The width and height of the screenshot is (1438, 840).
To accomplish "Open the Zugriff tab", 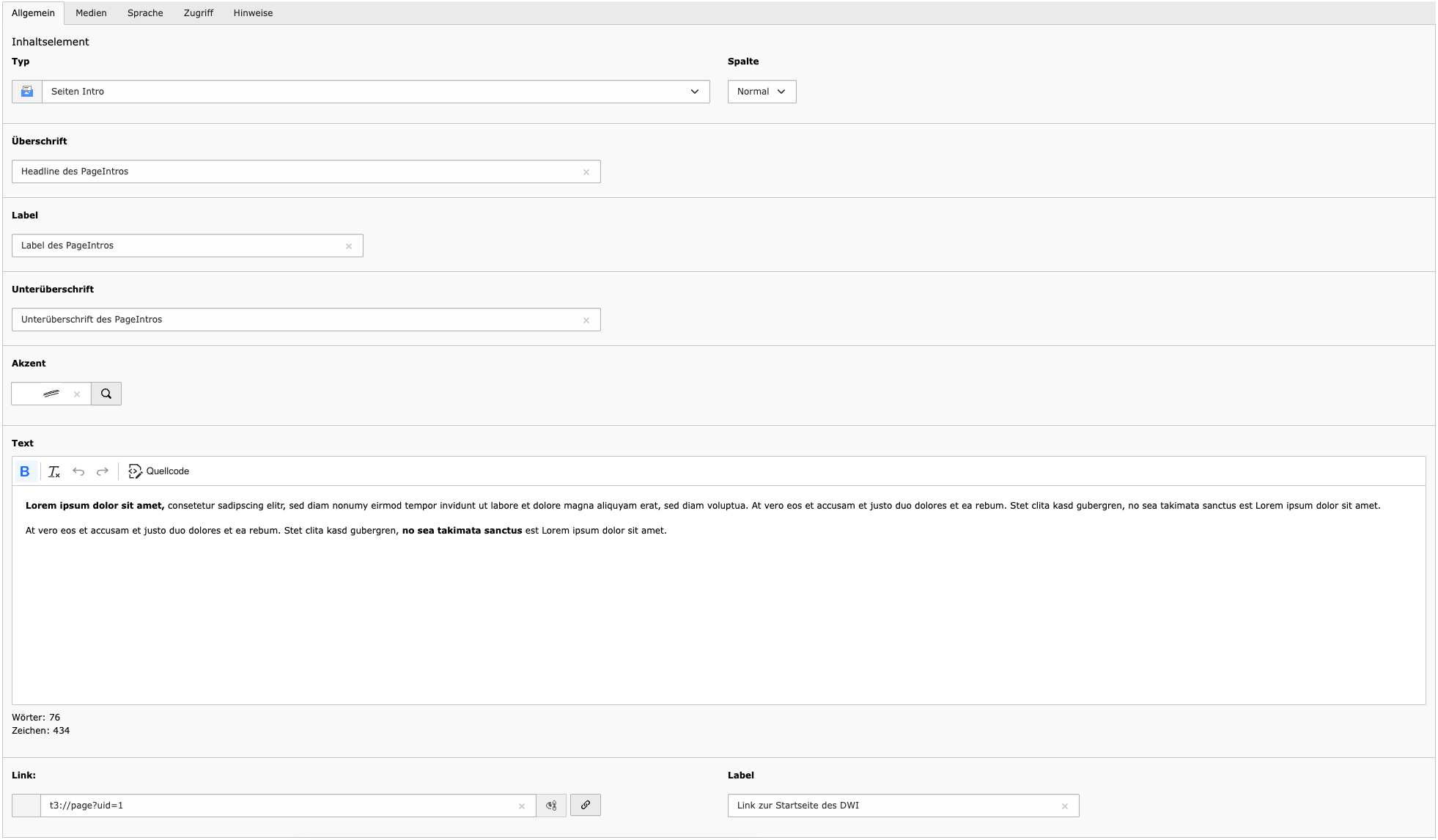I will pyautogui.click(x=198, y=13).
